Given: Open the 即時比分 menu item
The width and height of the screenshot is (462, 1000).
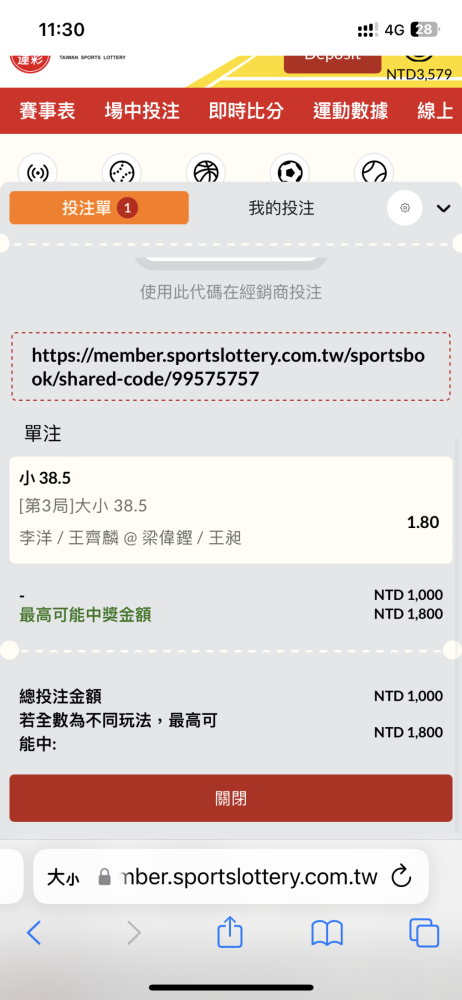Looking at the screenshot, I should 246,111.
